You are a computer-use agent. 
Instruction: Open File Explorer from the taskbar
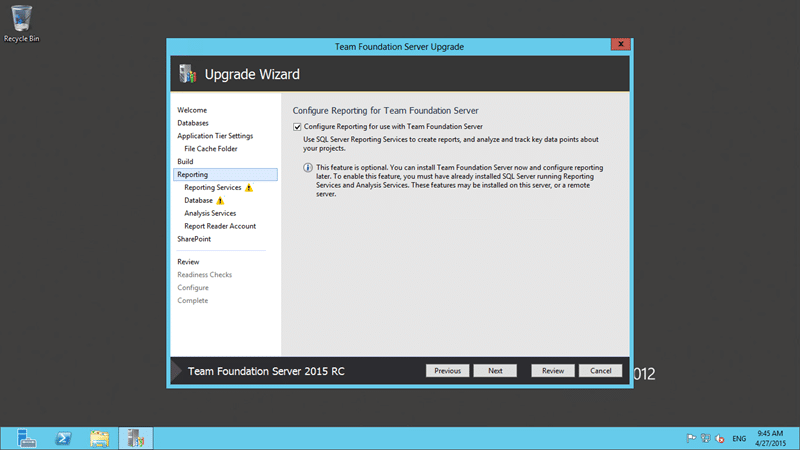(x=99, y=438)
